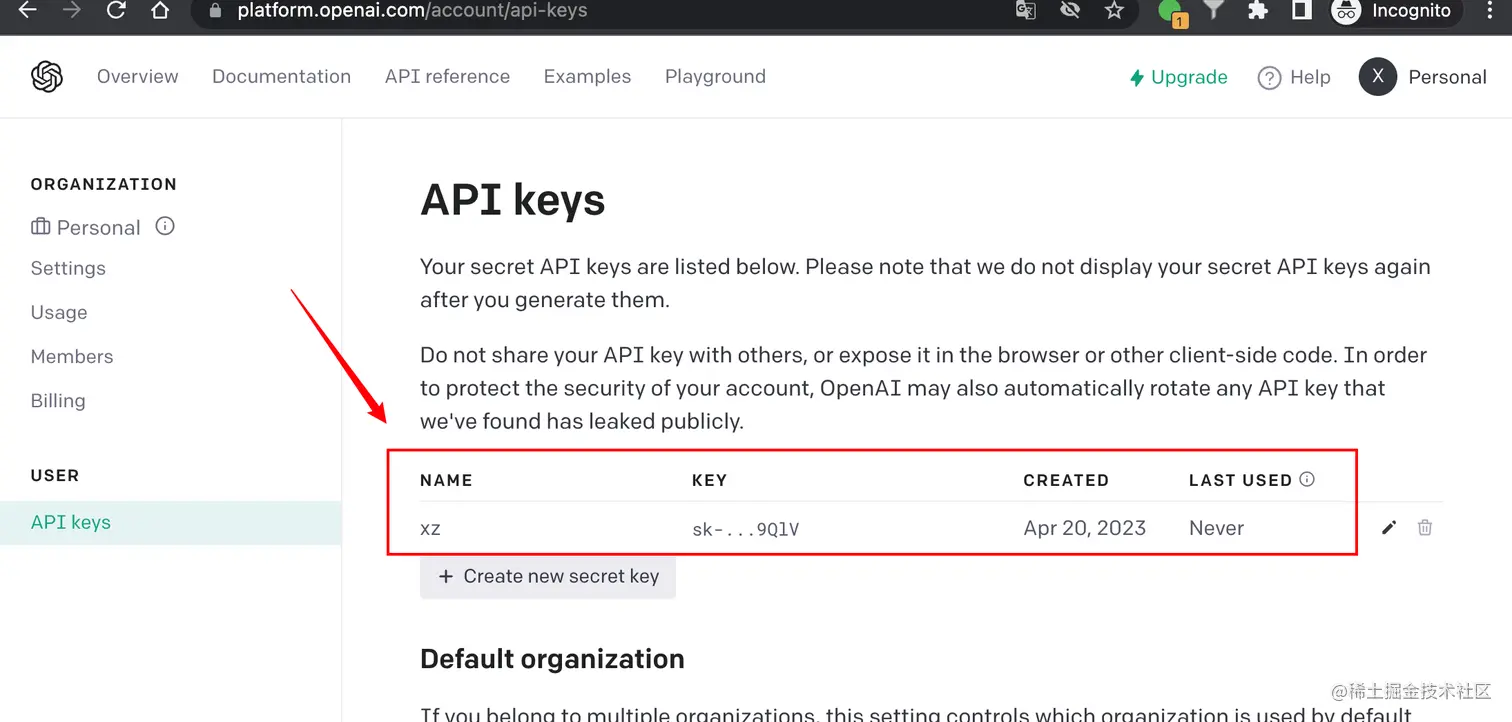Click the crossed-out eye tracking icon
The width and height of the screenshot is (1512, 722).
coord(1070,11)
